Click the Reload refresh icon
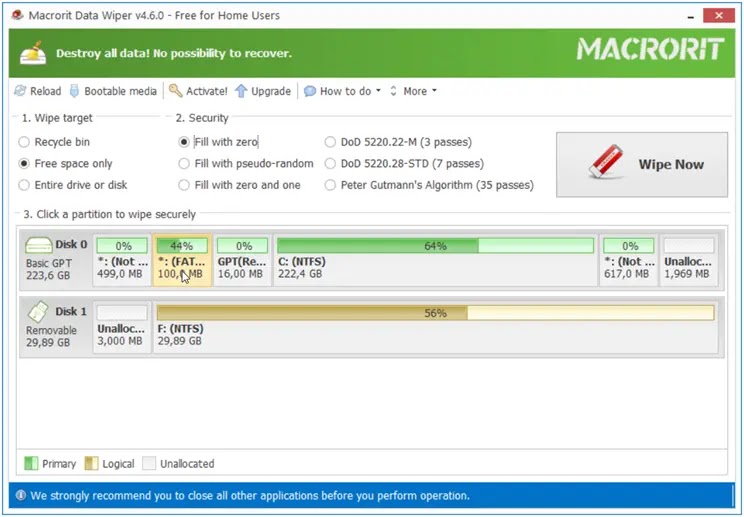The image size is (744, 517). pyautogui.click(x=20, y=91)
